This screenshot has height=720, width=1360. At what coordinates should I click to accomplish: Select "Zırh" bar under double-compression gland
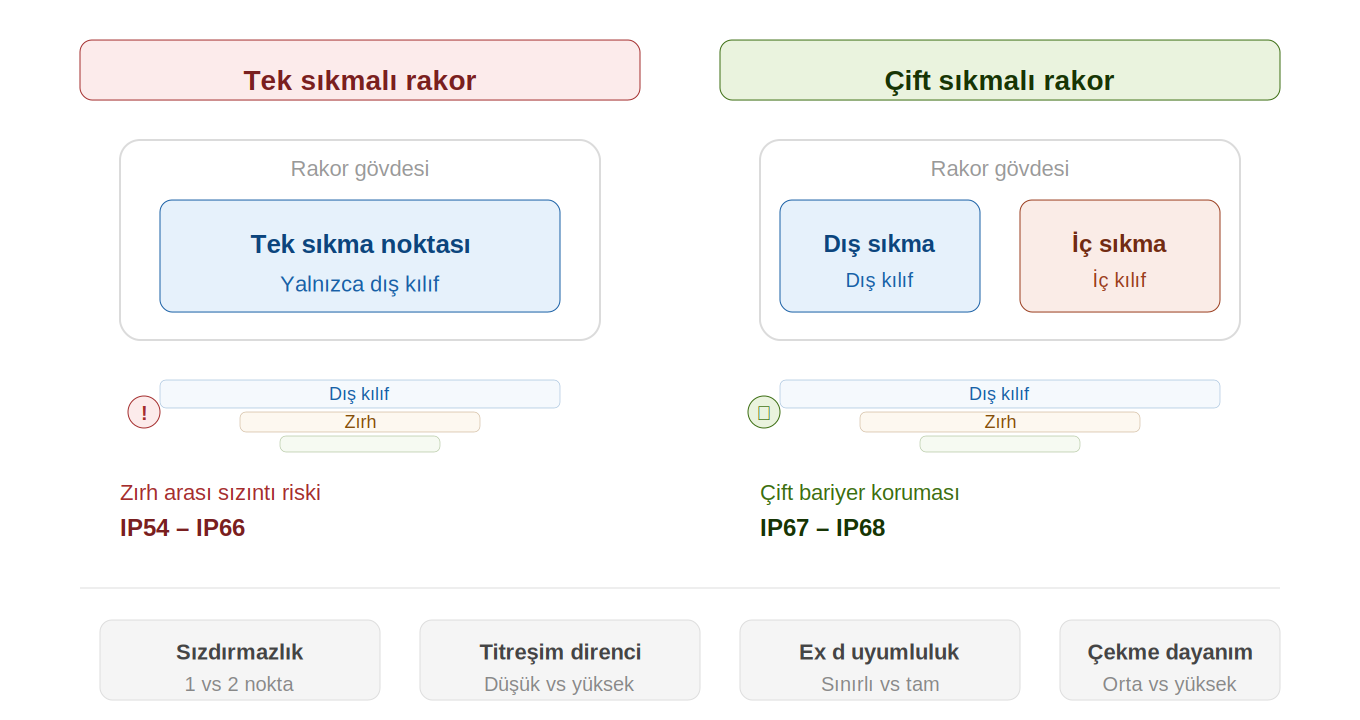pyautogui.click(x=1000, y=422)
